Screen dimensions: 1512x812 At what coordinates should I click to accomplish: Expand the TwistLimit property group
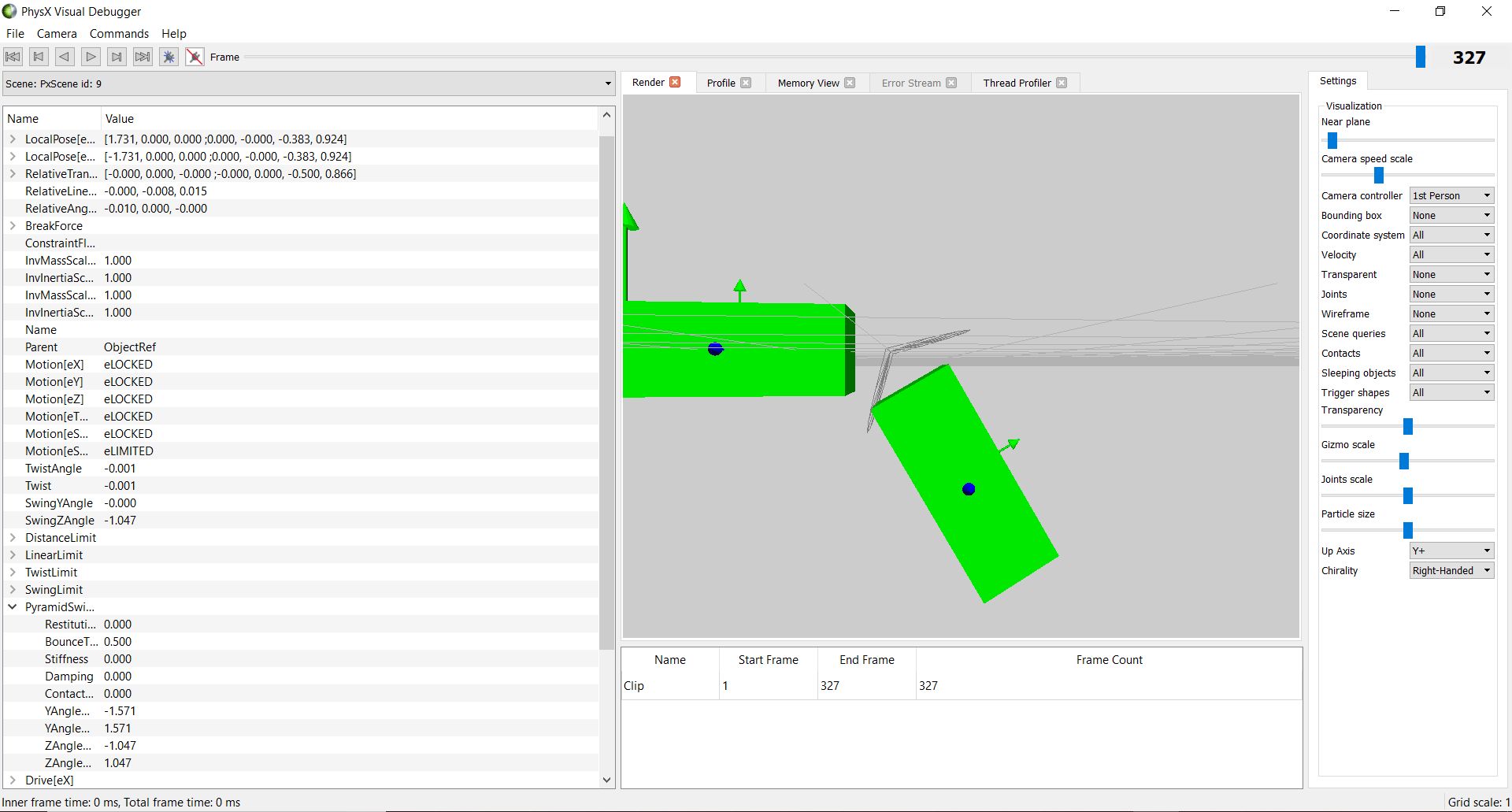pyautogui.click(x=12, y=572)
